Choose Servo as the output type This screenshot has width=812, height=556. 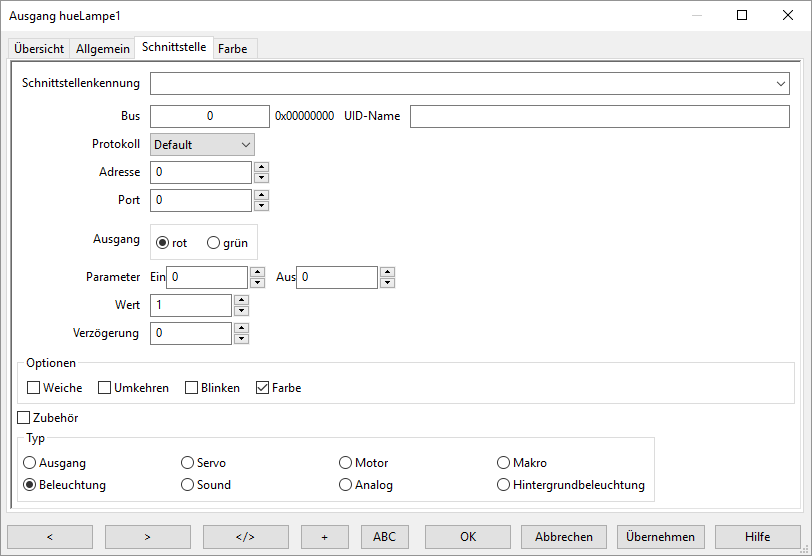(x=188, y=463)
